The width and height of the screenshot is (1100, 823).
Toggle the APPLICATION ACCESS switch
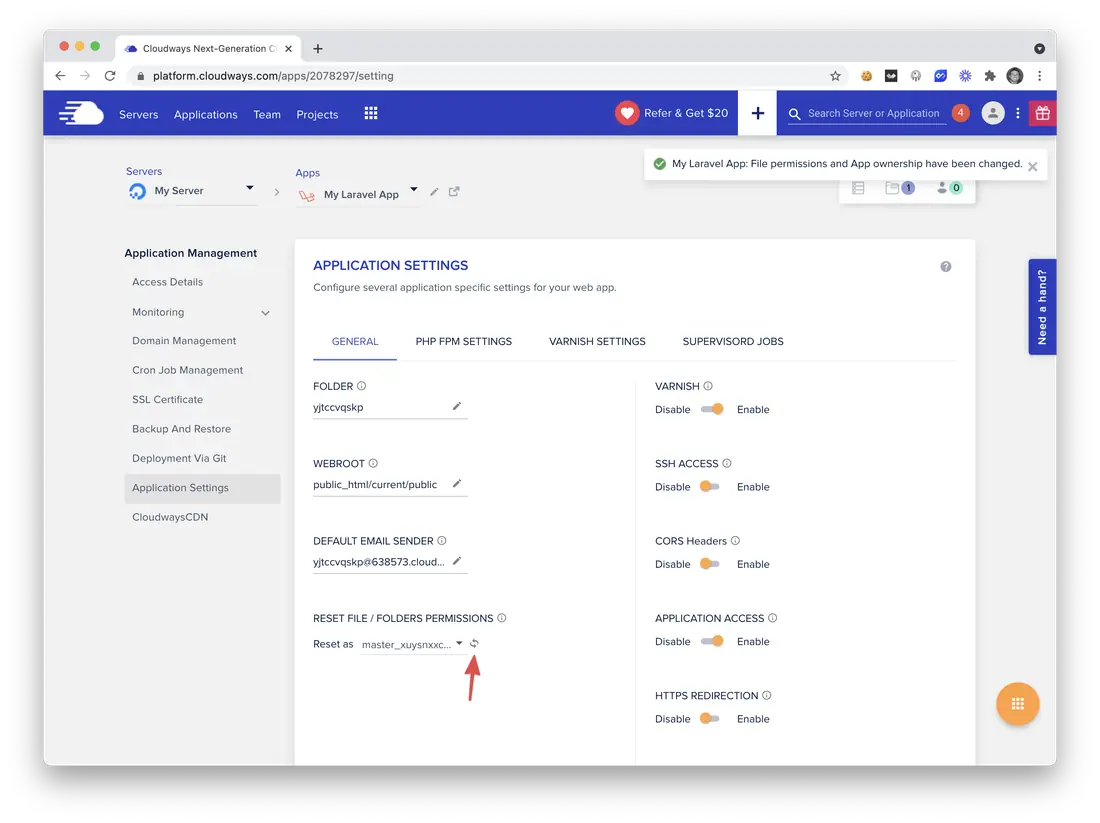tap(713, 641)
